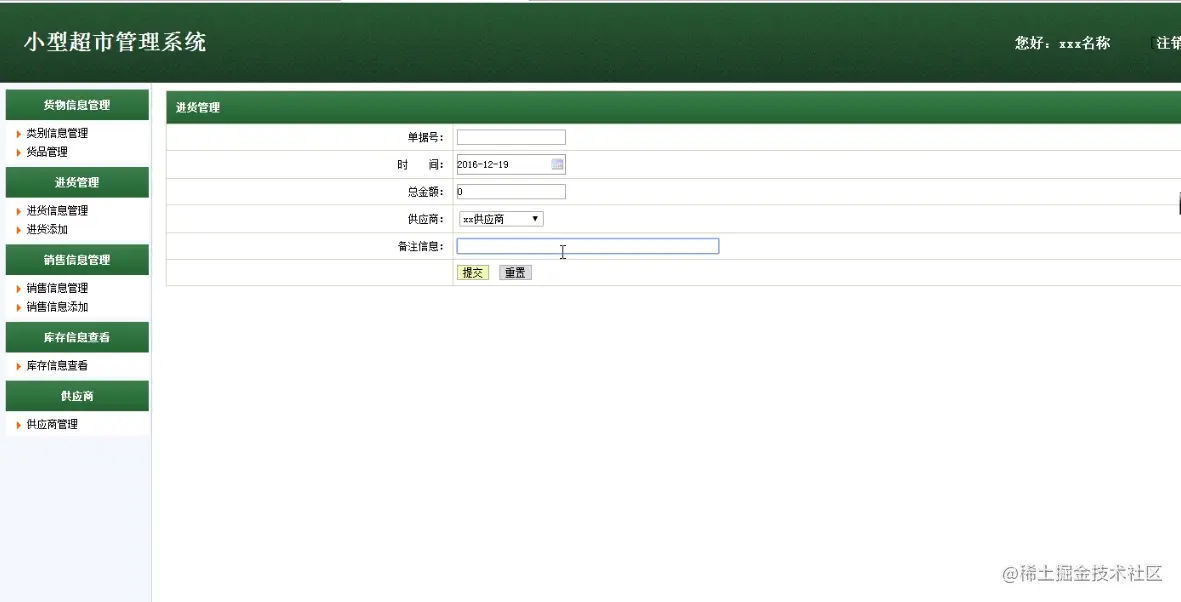1181x602 pixels.
Task: Click the 注销 logout link in header
Action: (1168, 43)
